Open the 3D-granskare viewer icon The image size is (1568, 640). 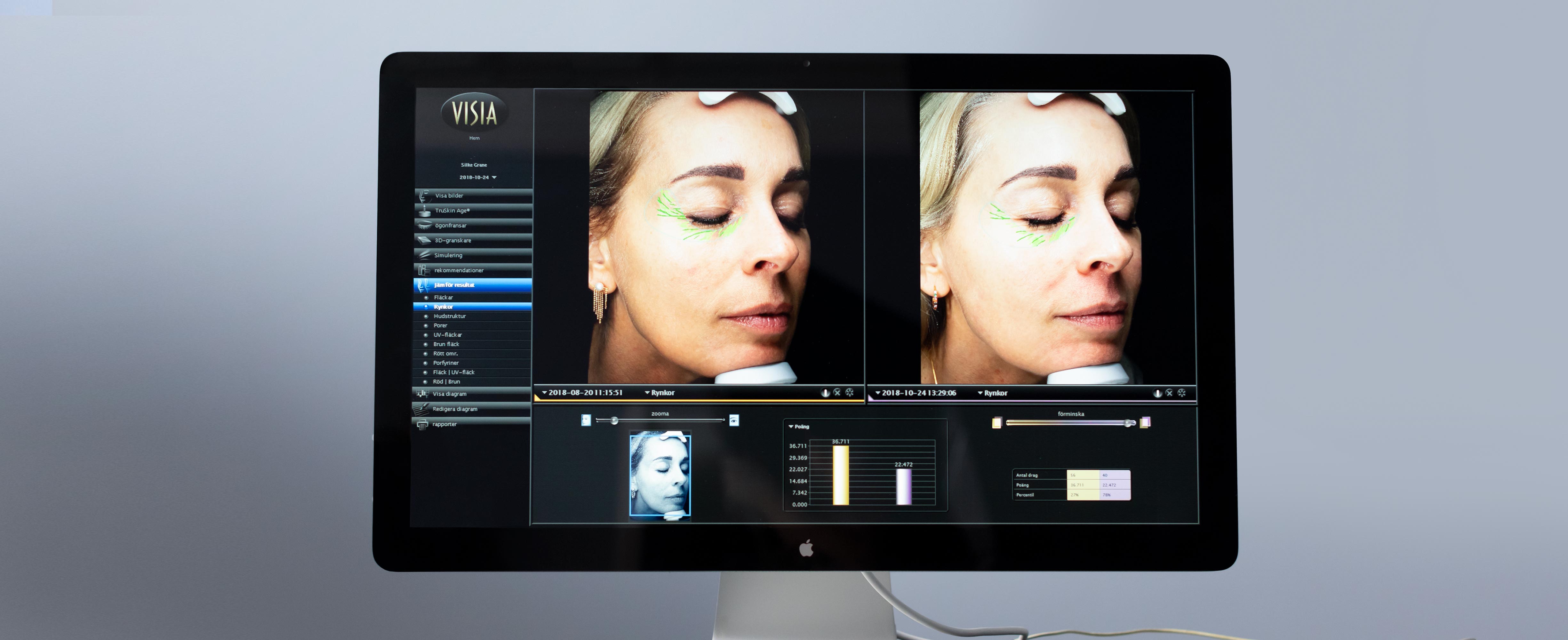coord(424,240)
